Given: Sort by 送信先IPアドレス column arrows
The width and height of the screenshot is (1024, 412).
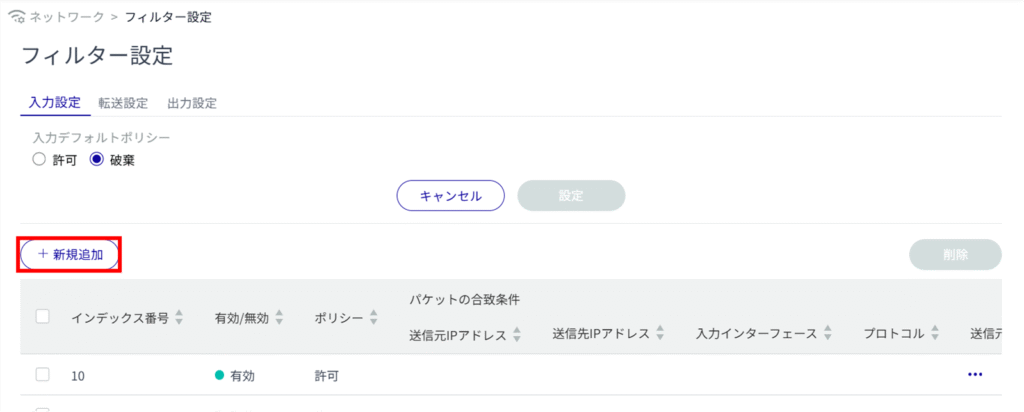Looking at the screenshot, I should click(x=661, y=333).
